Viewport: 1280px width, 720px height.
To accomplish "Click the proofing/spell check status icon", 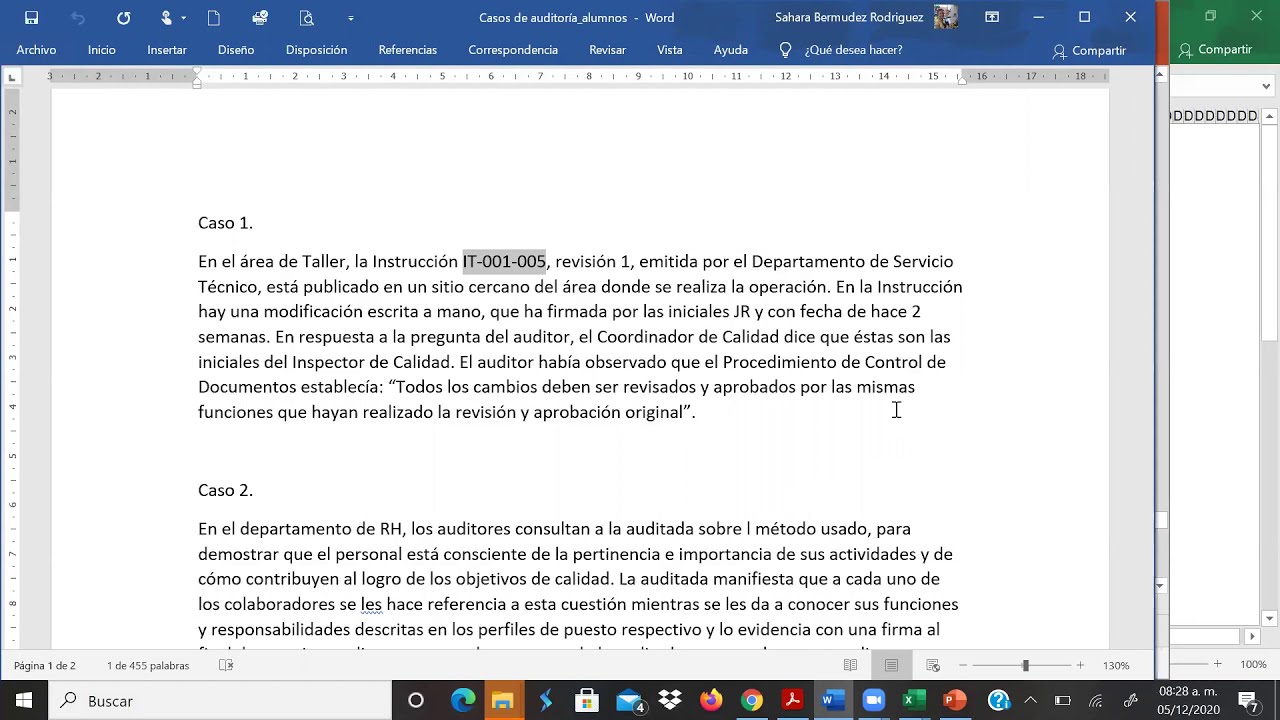I will pos(226,665).
